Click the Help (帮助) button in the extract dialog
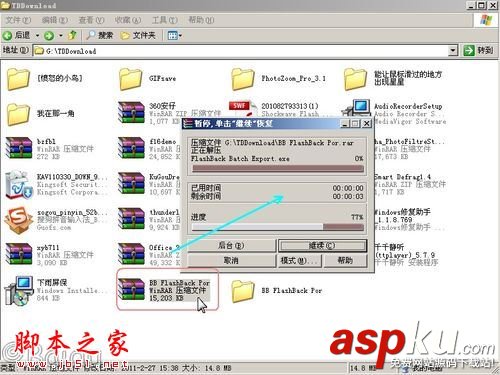Screen dimensions: 500x375 click(x=345, y=260)
